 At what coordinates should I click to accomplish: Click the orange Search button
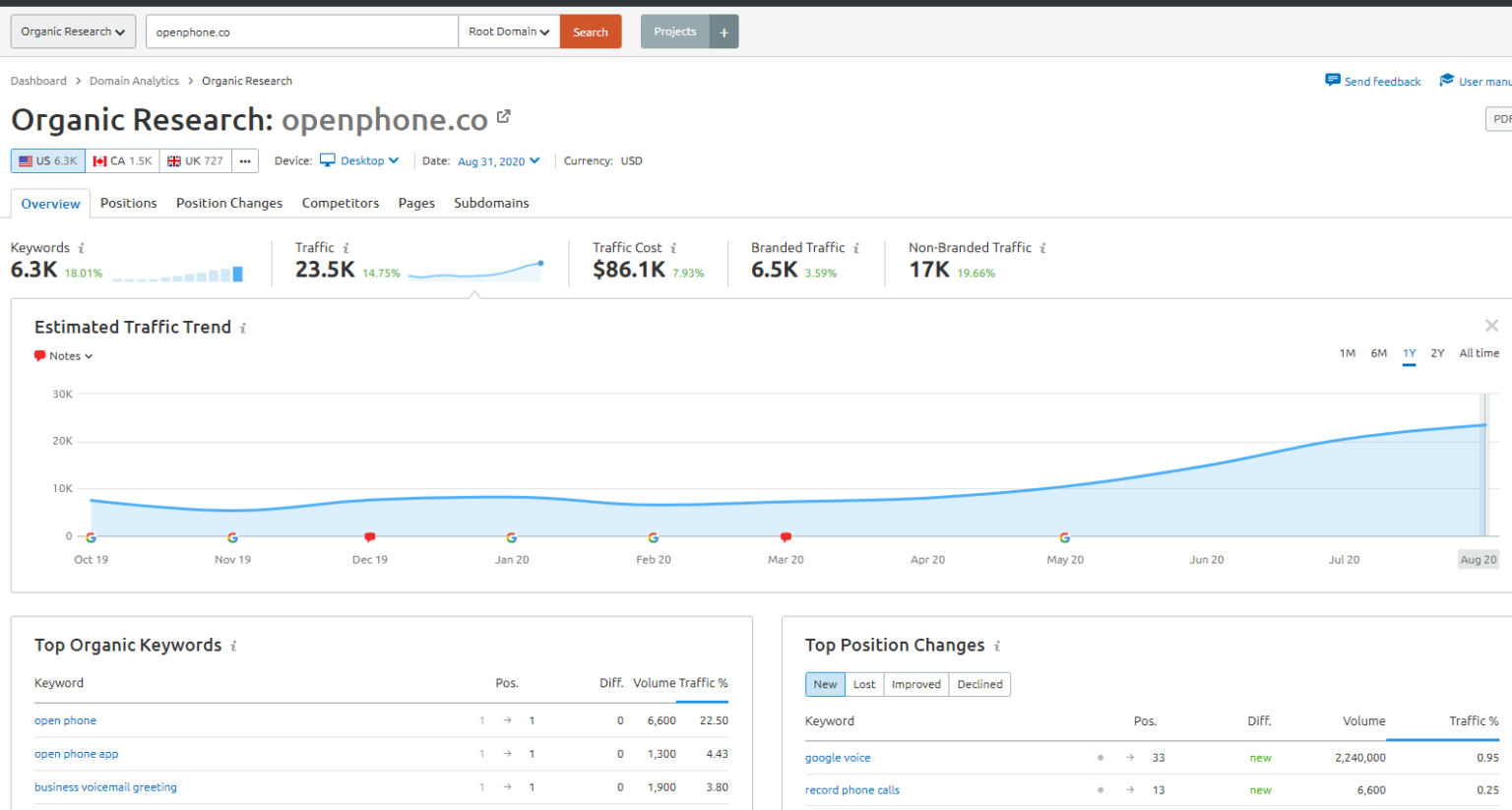[x=591, y=31]
